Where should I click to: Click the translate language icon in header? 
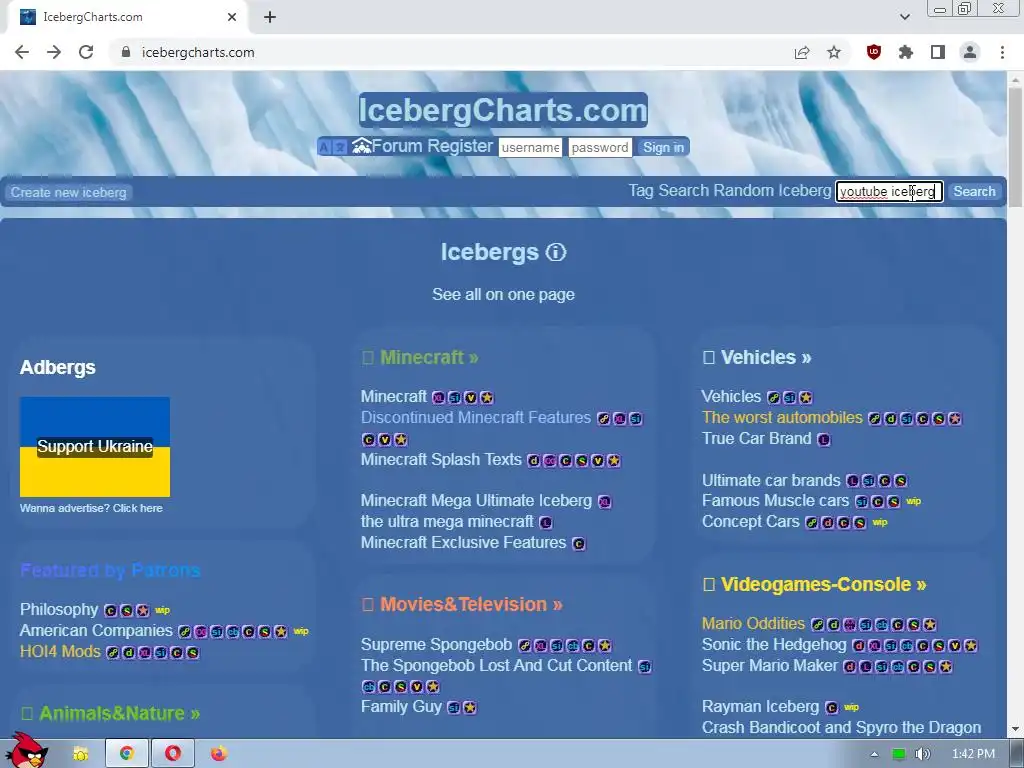[x=332, y=147]
